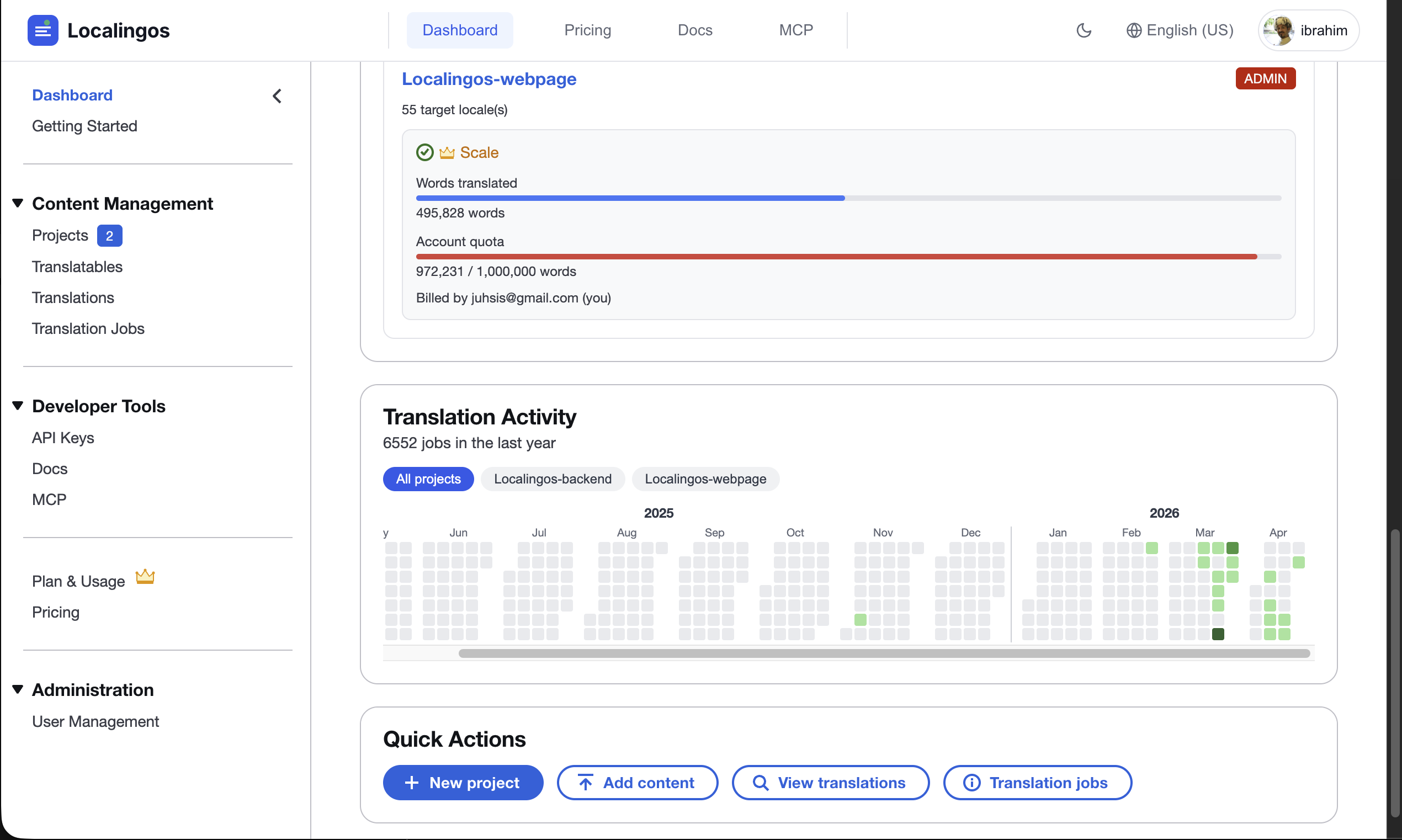Filter activity by Localingos-webpage chip
This screenshot has height=840, width=1402.
[x=705, y=479]
